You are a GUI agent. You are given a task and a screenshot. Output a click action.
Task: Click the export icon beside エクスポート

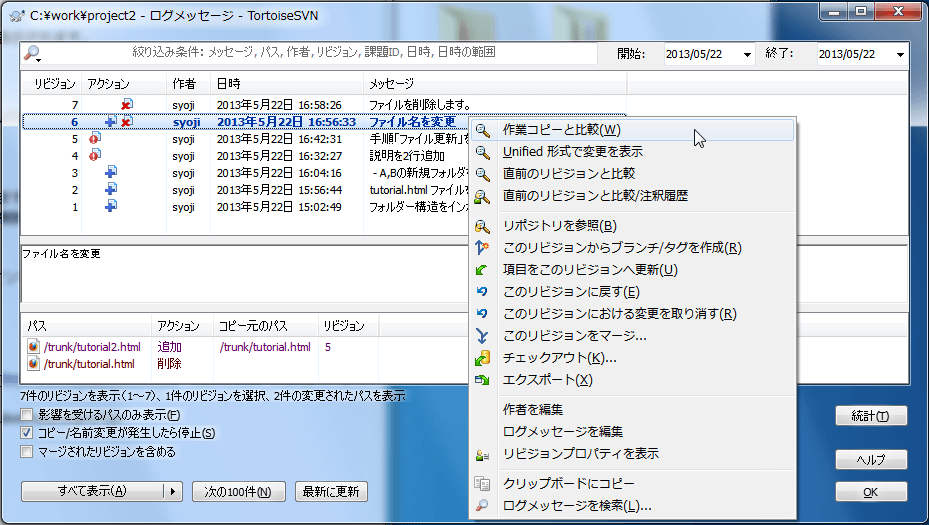482,380
